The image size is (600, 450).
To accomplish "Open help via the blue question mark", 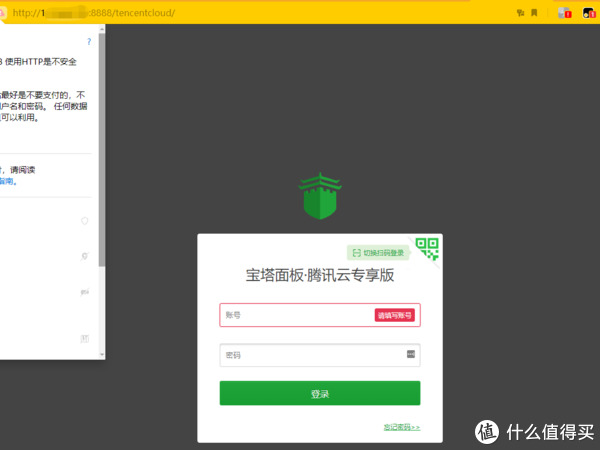I will 89,41.
